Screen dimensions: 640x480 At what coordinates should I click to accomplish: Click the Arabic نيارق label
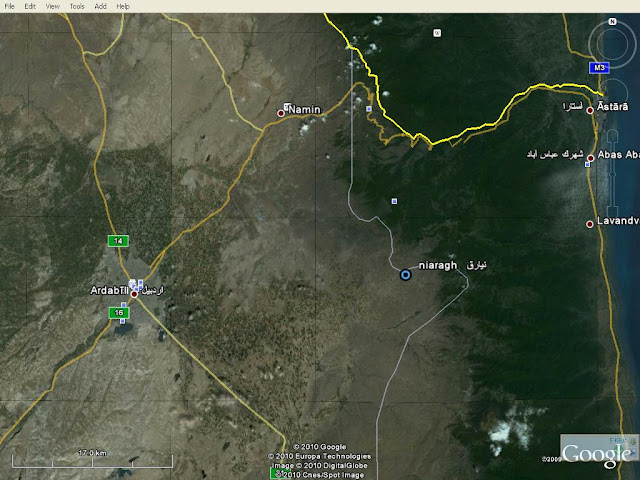point(477,265)
